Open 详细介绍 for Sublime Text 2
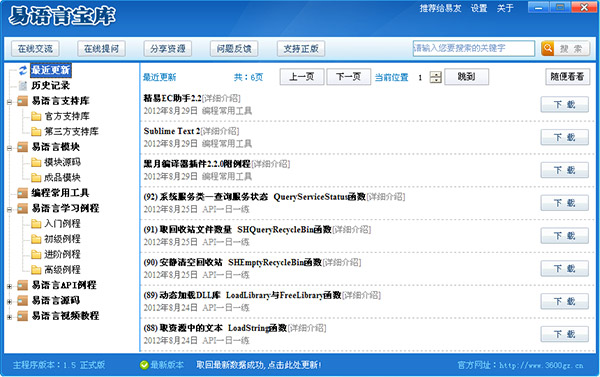This screenshot has height=377, width=600. (220, 131)
